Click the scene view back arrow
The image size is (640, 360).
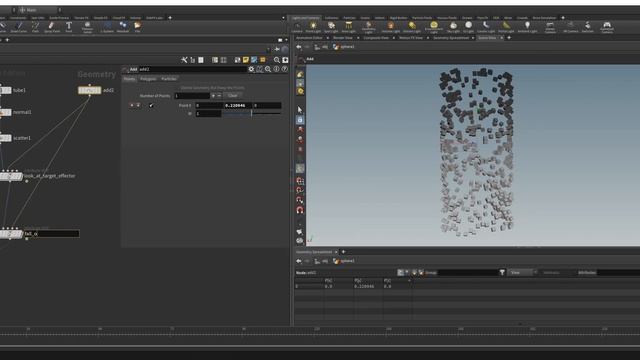click(299, 47)
